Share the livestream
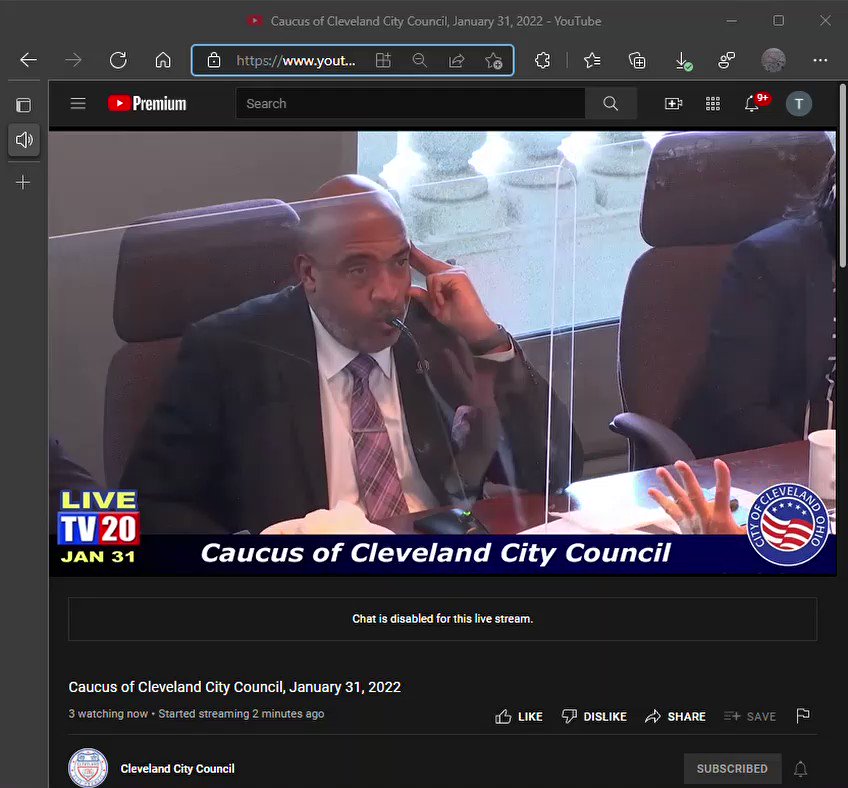Viewport: 848px width, 788px height. pyautogui.click(x=675, y=716)
